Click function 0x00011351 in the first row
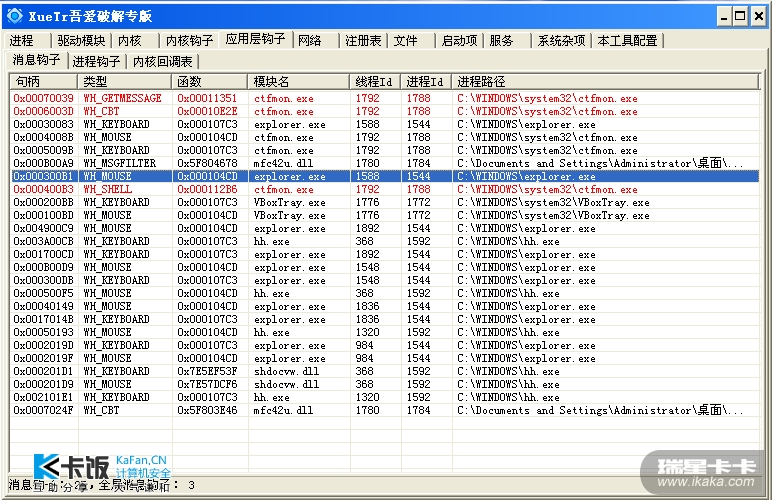The image size is (772, 500). (207, 98)
